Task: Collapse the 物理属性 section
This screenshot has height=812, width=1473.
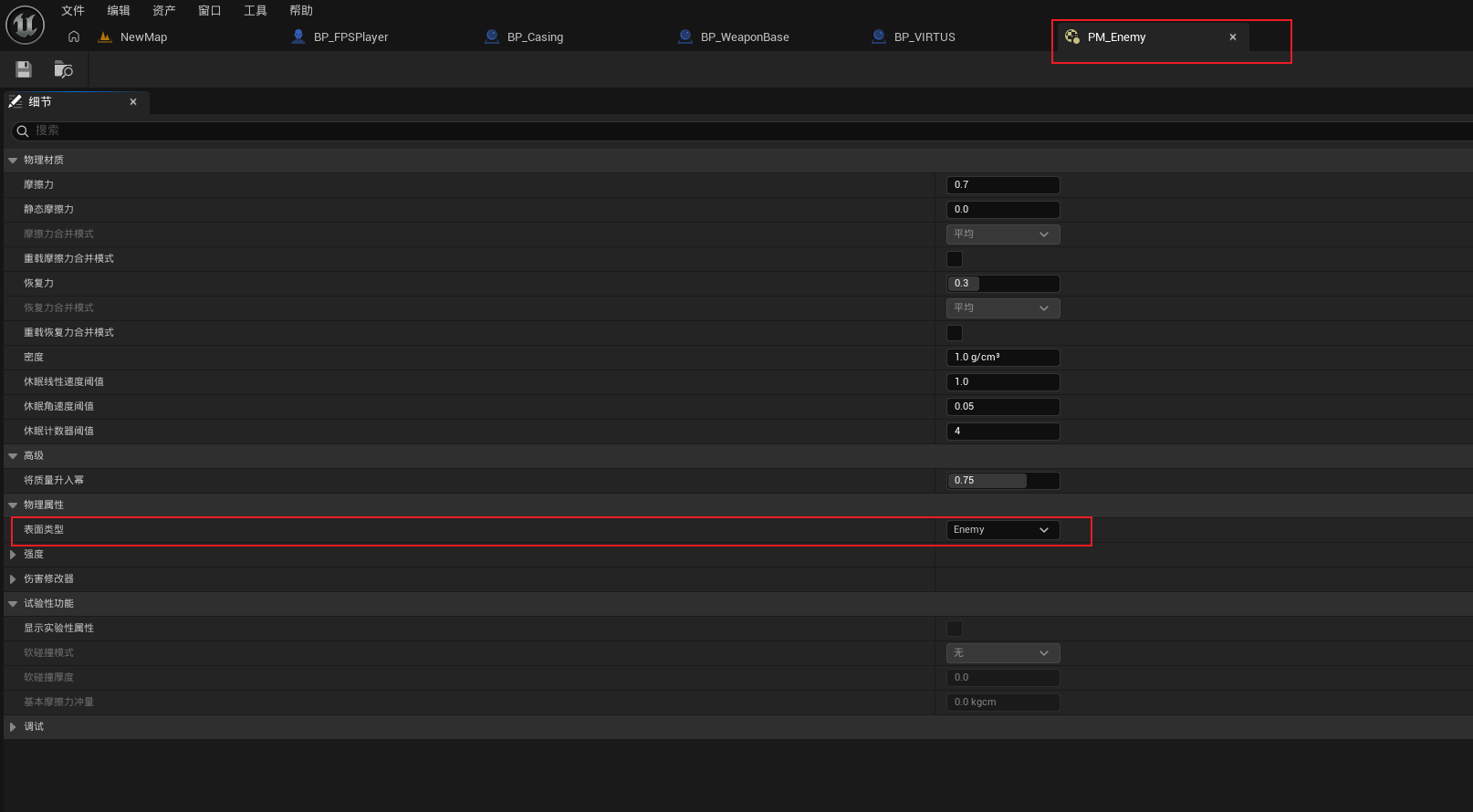Action: (x=13, y=505)
